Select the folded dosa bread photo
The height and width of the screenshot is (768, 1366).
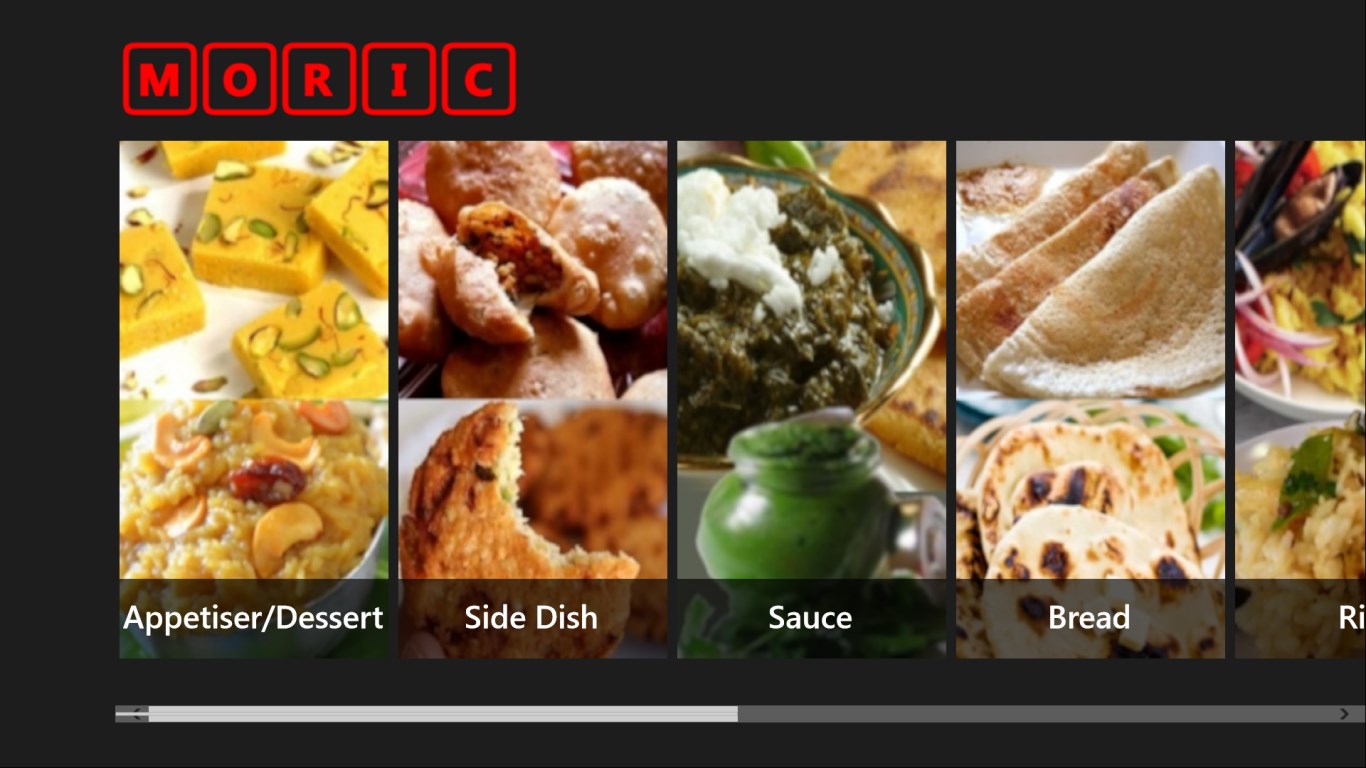tap(1090, 270)
